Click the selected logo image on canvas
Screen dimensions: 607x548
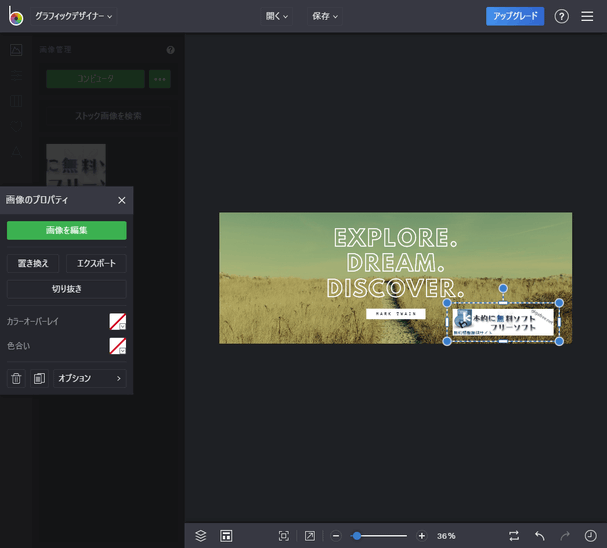click(x=503, y=322)
